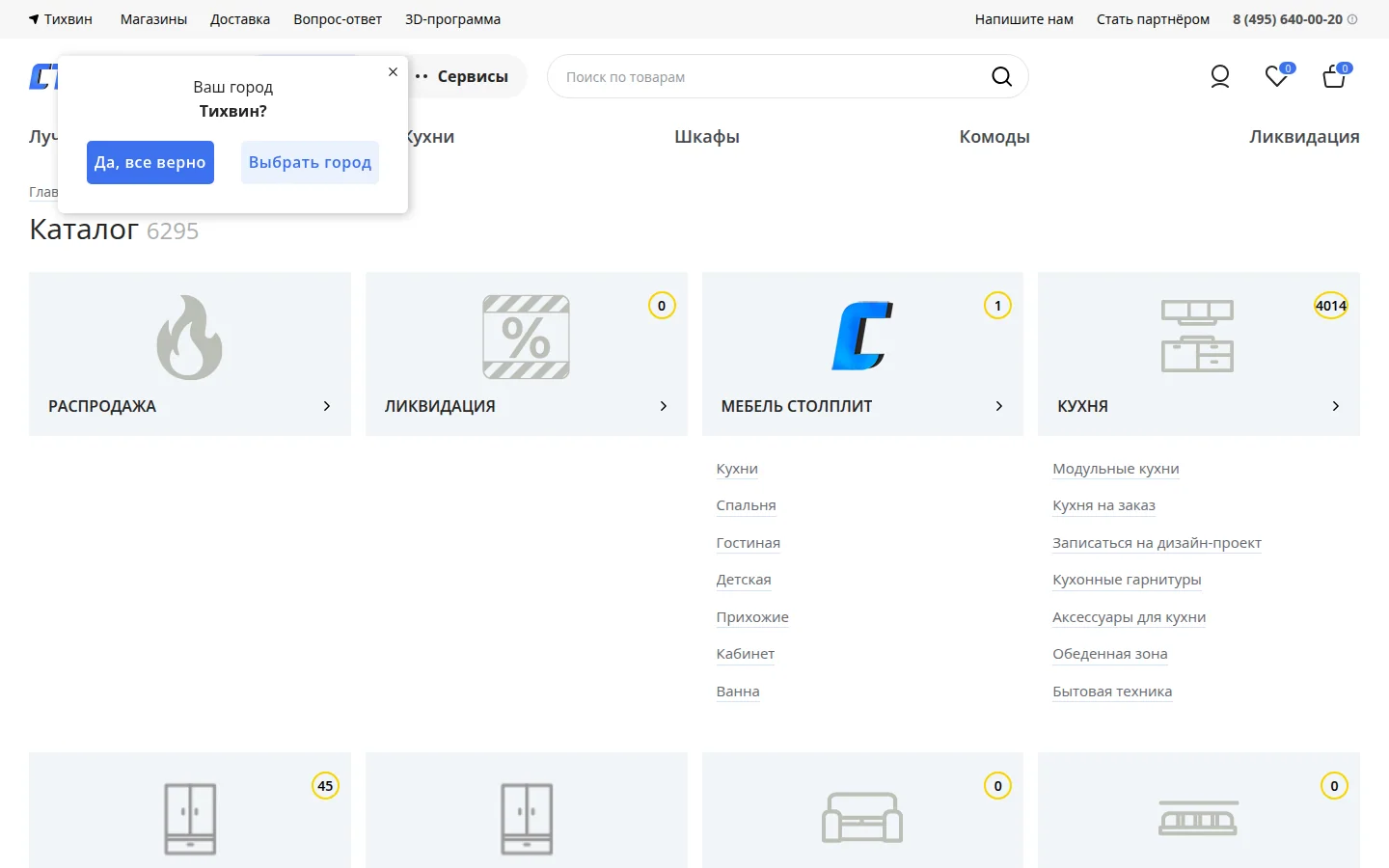Image resolution: width=1389 pixels, height=868 pixels.
Task: Open the Кухонные гарнитуры link
Action: point(1127,580)
